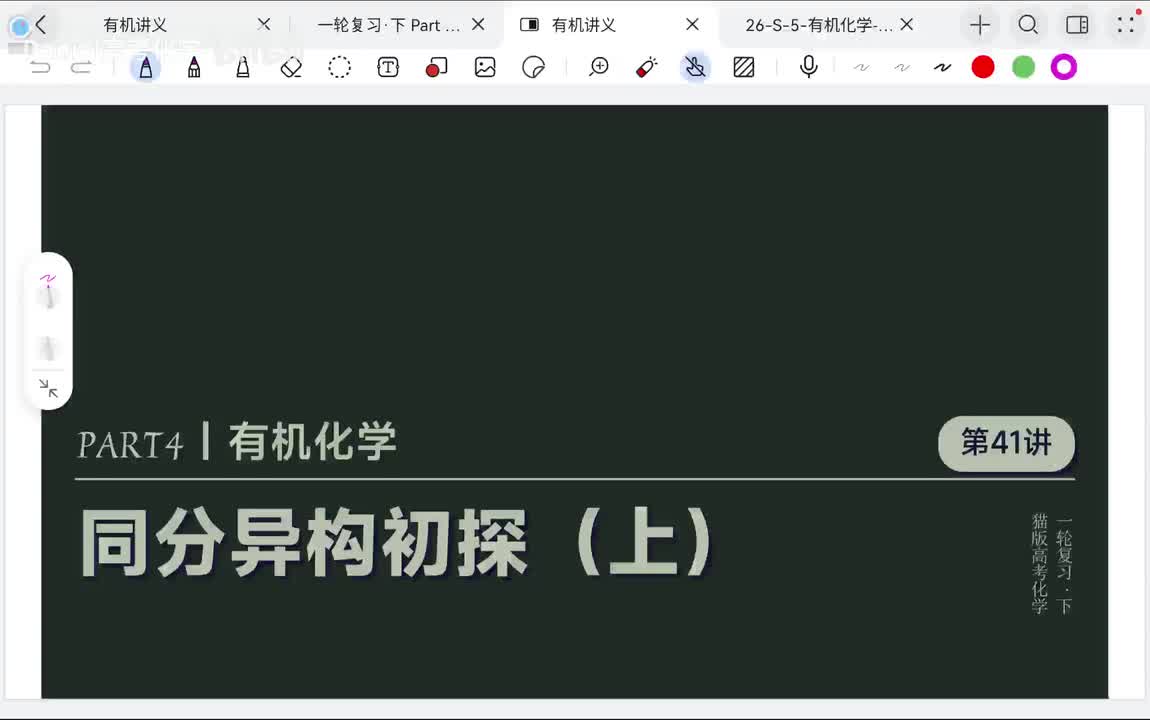
Task: Close the 一轮复习·下 Part tab
Action: tap(478, 25)
